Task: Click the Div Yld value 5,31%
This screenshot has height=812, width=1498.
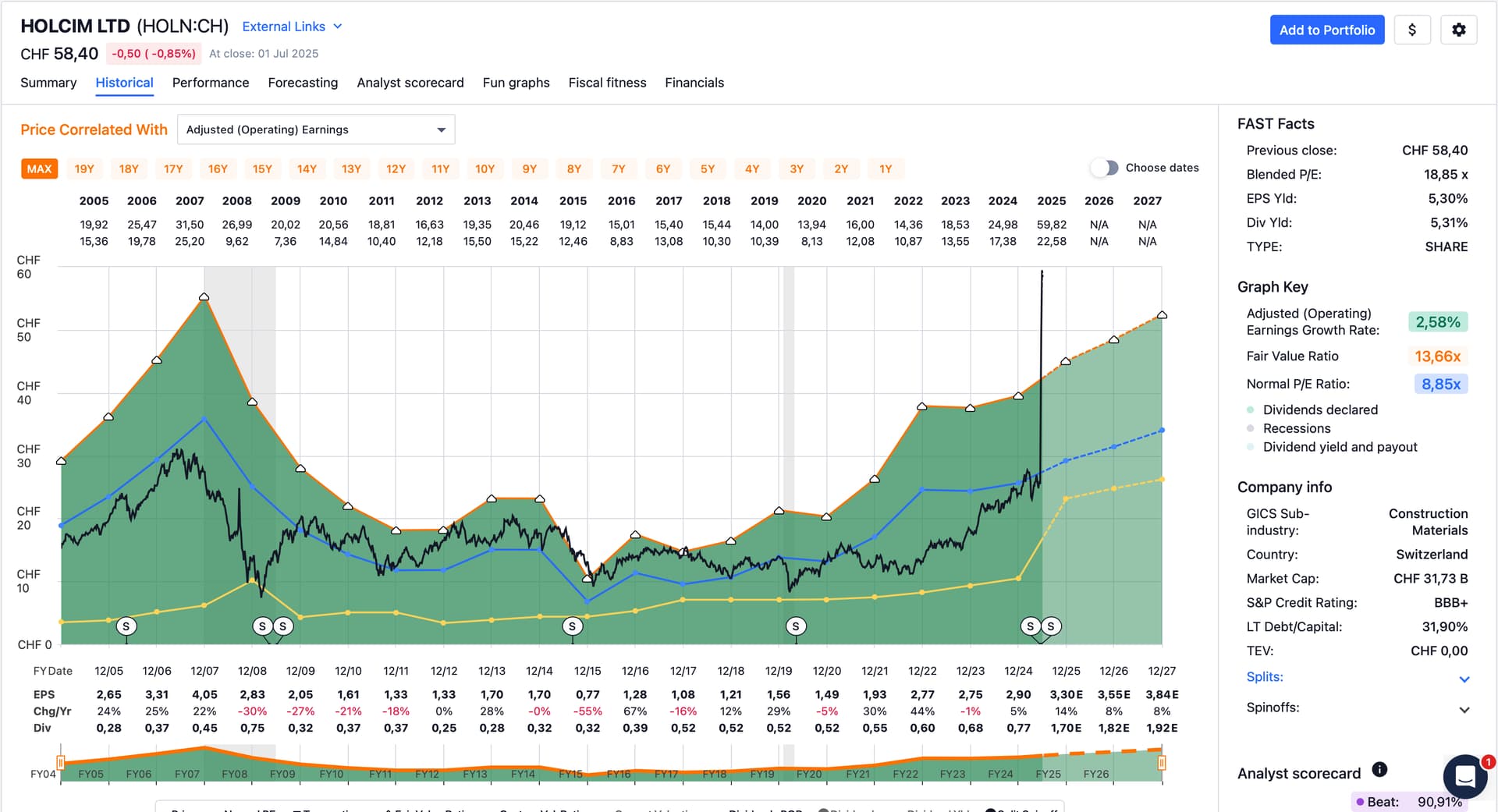Action: coord(1449,223)
